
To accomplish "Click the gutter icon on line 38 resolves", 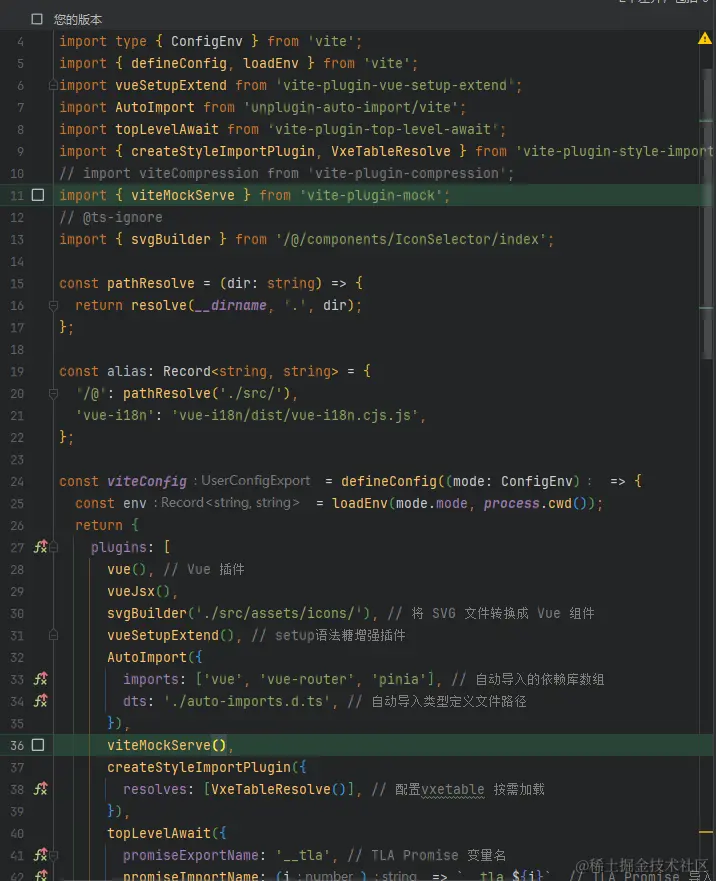I will point(40,789).
